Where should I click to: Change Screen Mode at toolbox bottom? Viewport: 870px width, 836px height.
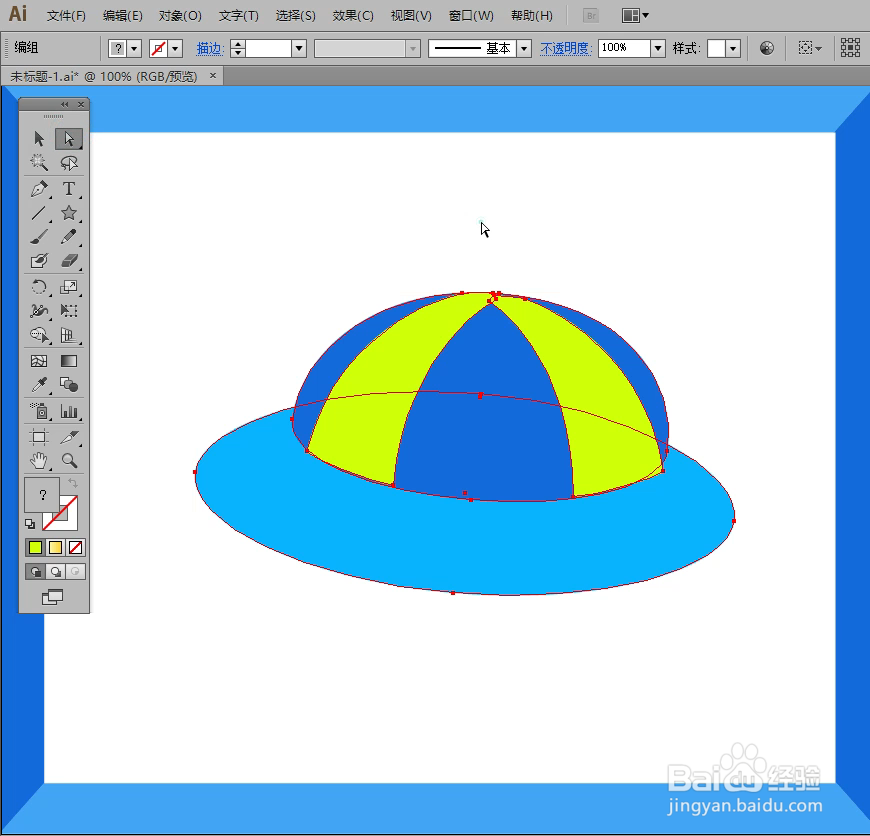[53, 597]
